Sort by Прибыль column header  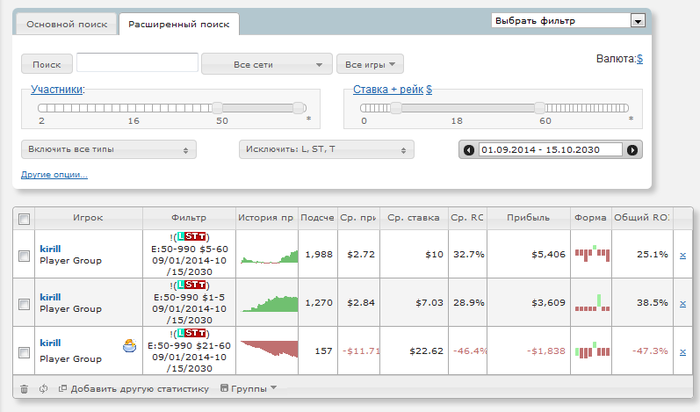pyautogui.click(x=529, y=218)
